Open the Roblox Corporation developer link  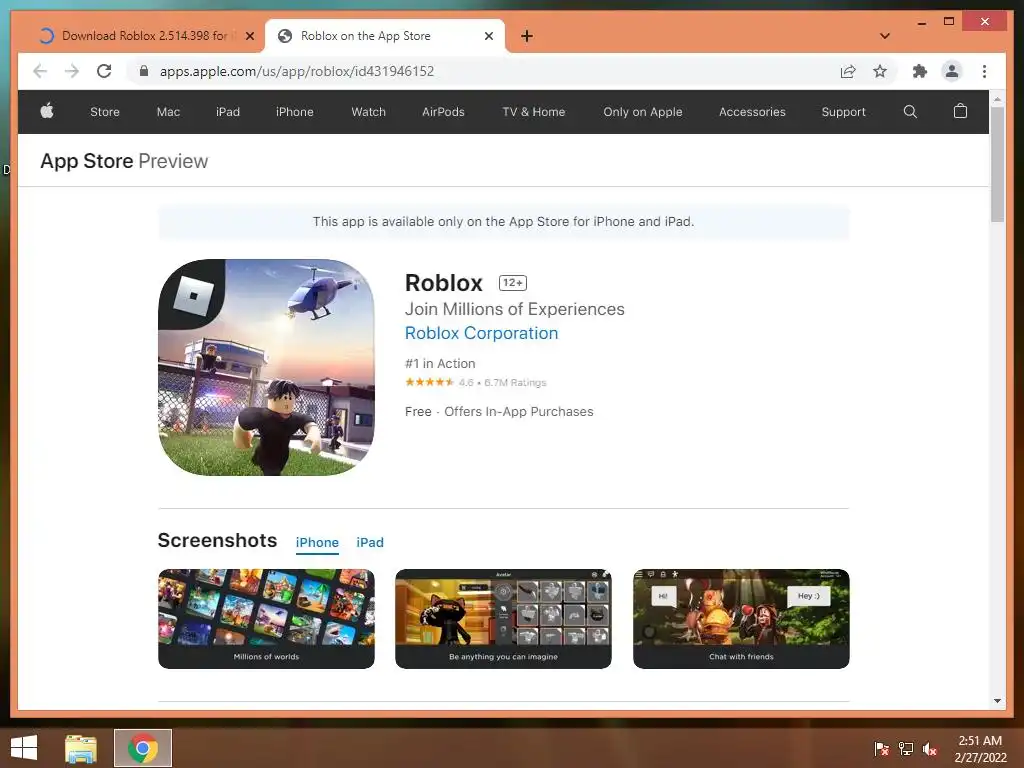coord(481,333)
